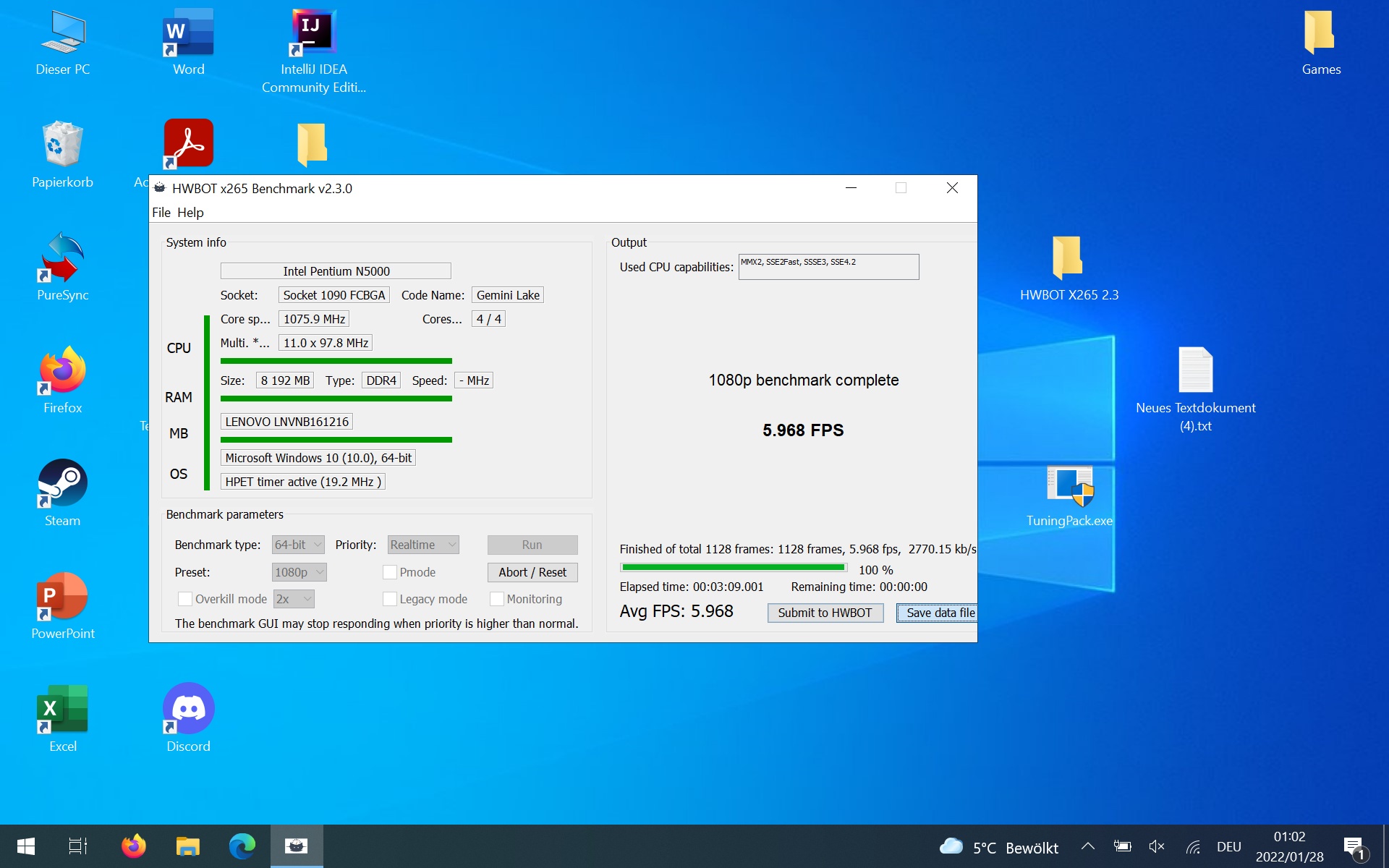Open Adobe Acrobat desktop shortcut

188,144
